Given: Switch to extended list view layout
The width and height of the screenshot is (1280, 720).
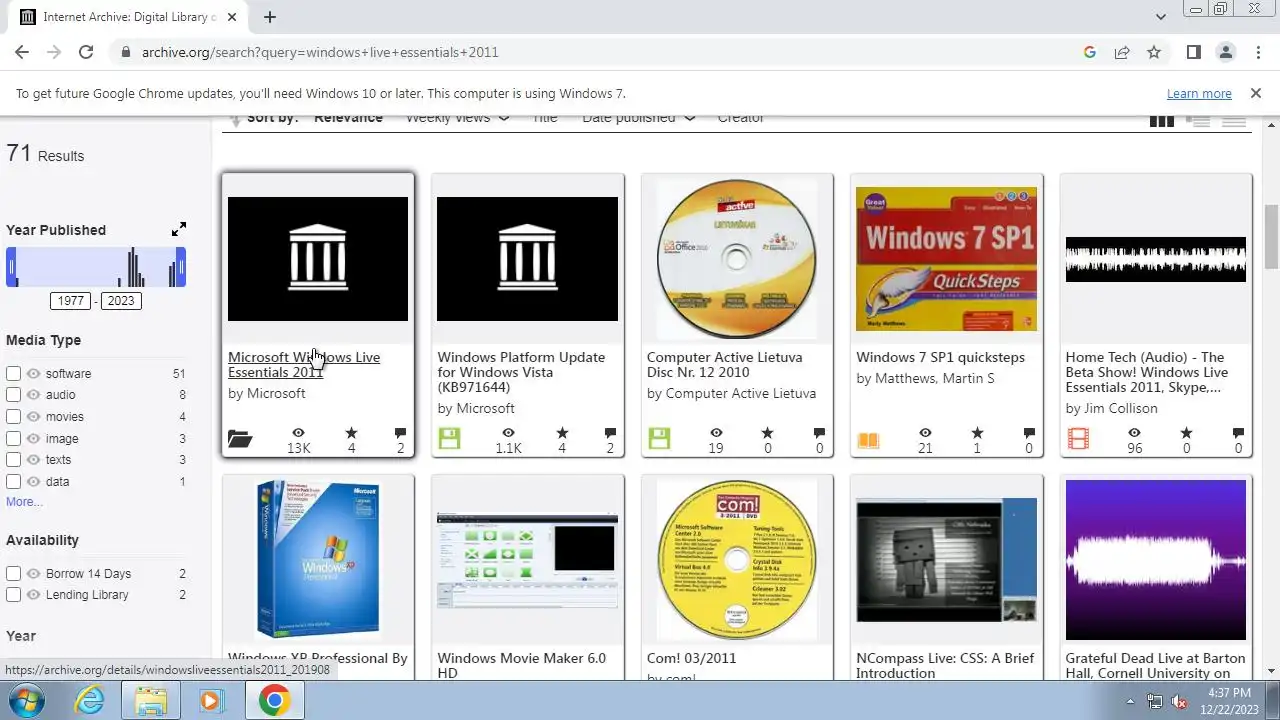Looking at the screenshot, I should click(x=1198, y=121).
